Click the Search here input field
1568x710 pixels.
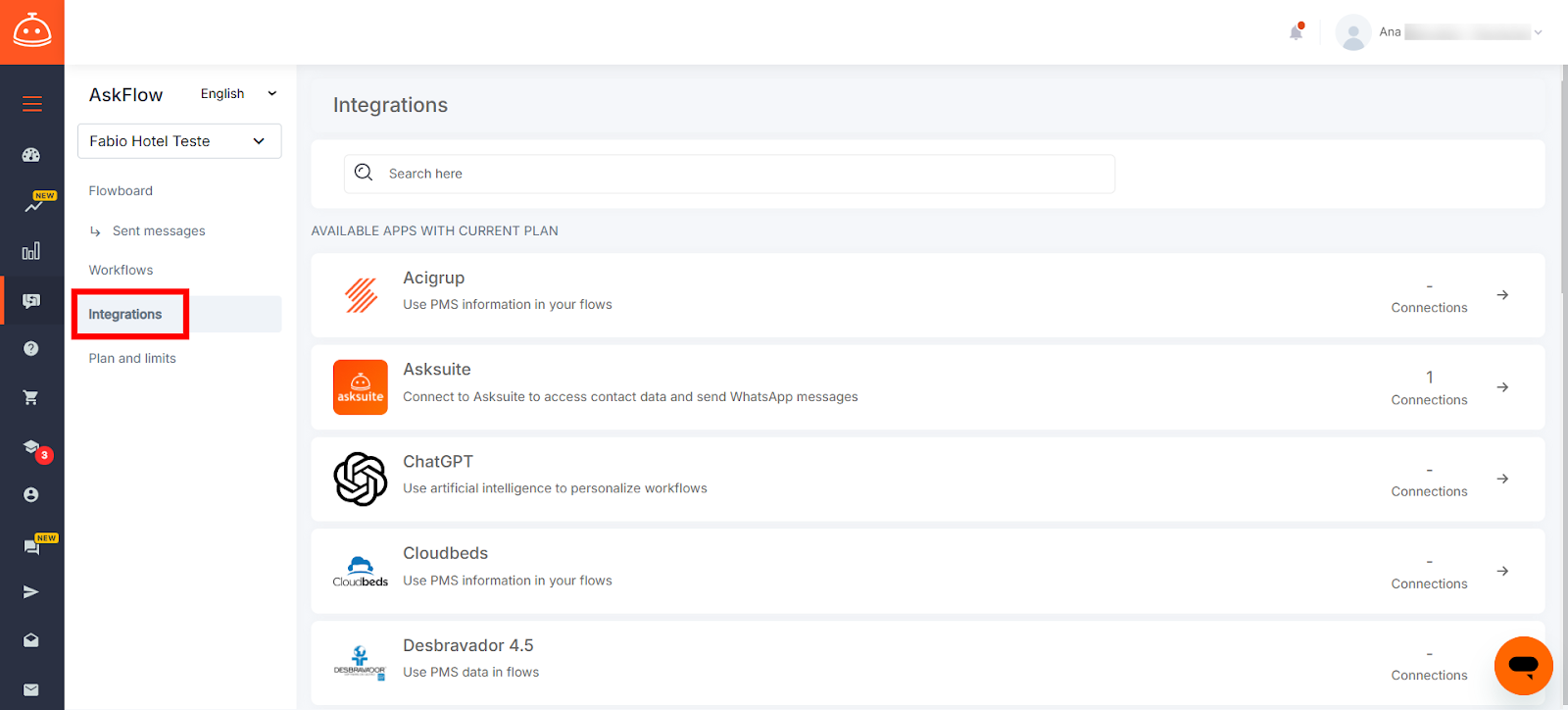[729, 174]
